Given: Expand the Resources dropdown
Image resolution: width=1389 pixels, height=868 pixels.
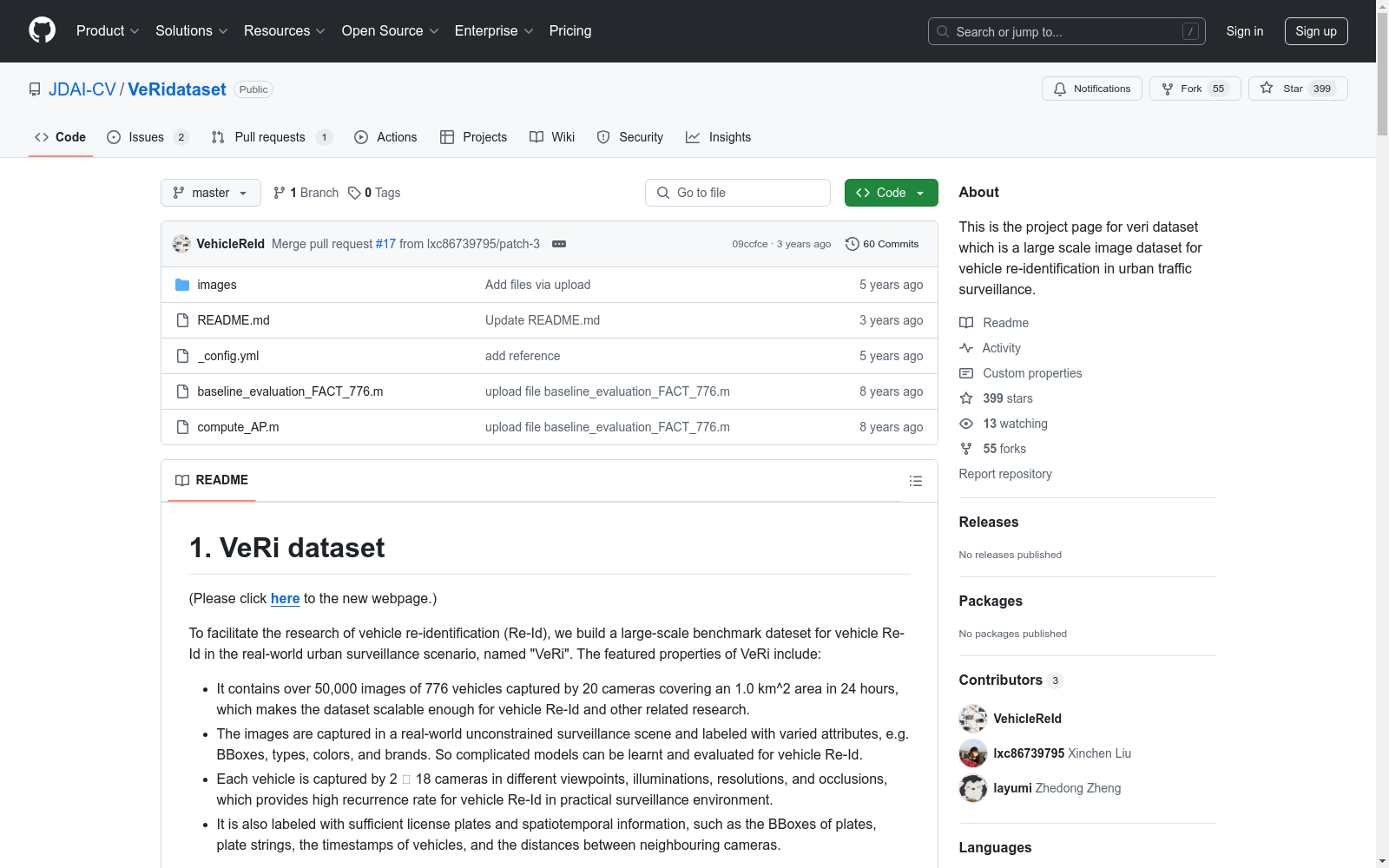Looking at the screenshot, I should [x=284, y=30].
